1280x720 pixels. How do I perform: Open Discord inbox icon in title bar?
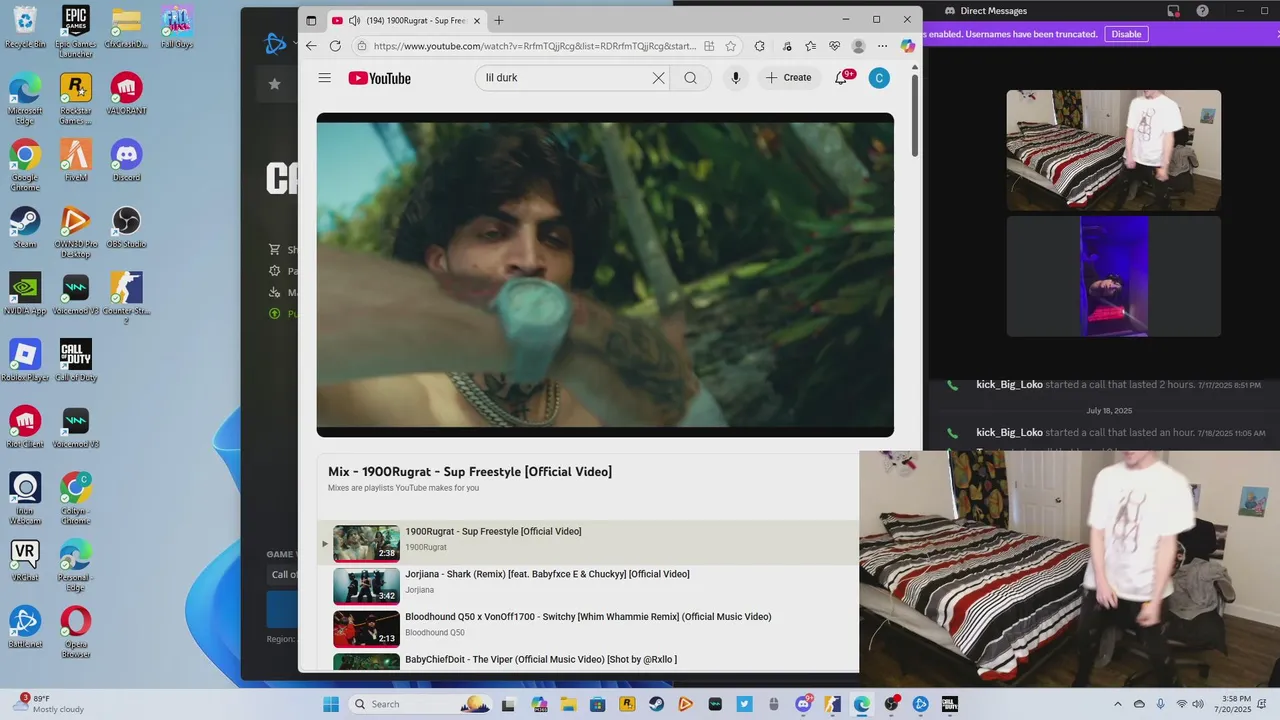(x=1173, y=11)
